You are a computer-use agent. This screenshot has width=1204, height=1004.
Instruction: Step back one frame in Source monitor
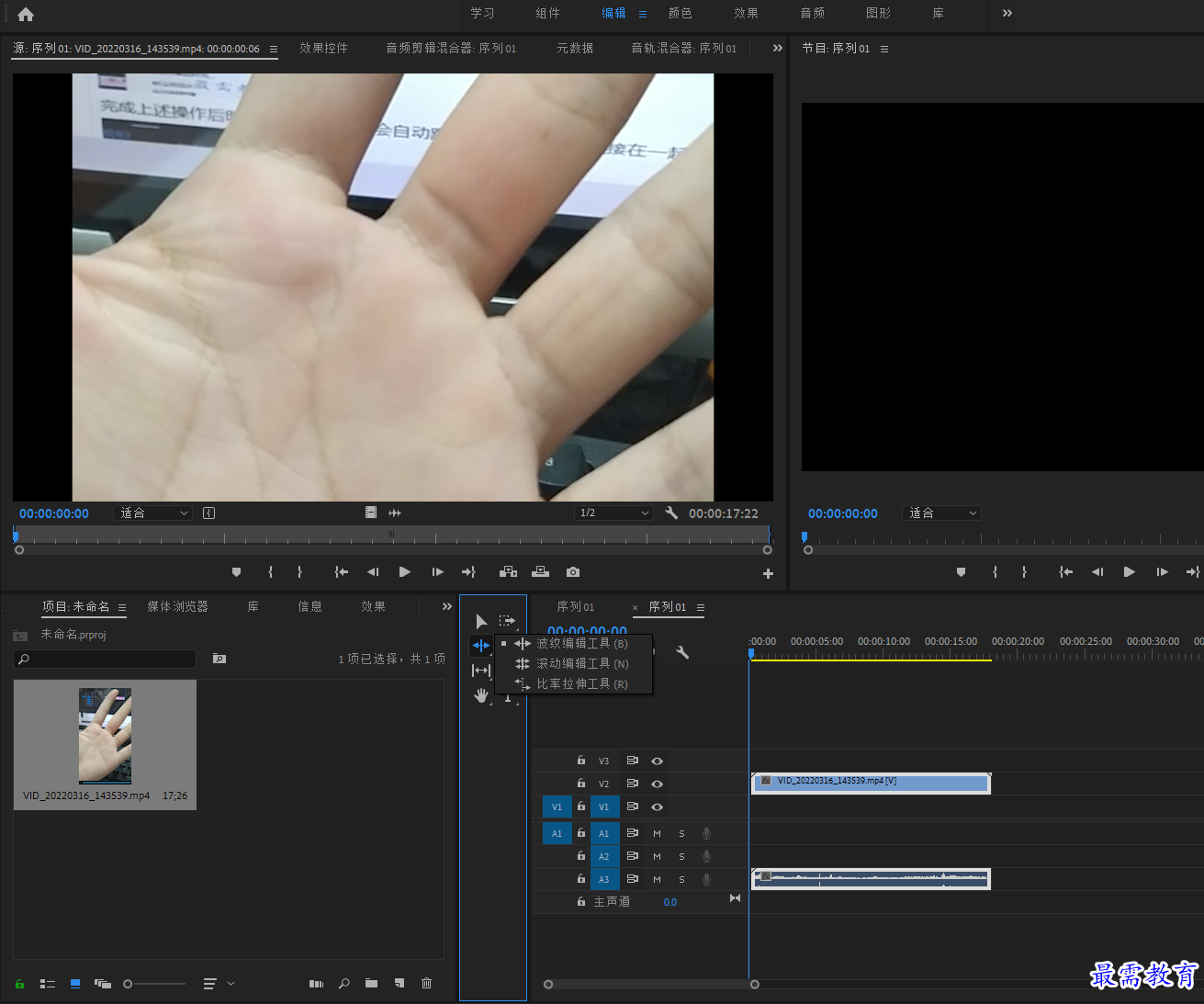coord(373,572)
